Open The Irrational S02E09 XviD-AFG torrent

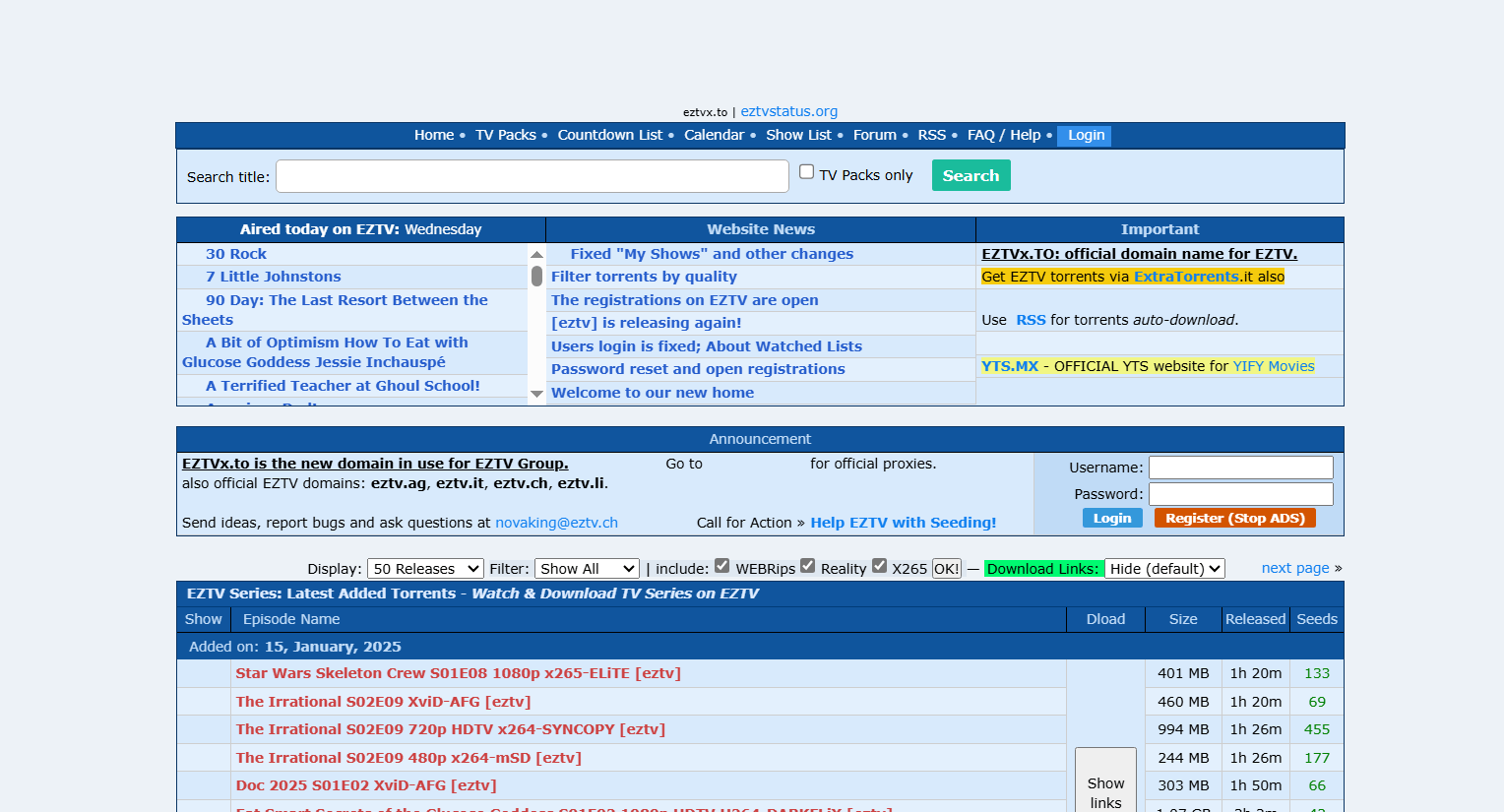pos(383,702)
